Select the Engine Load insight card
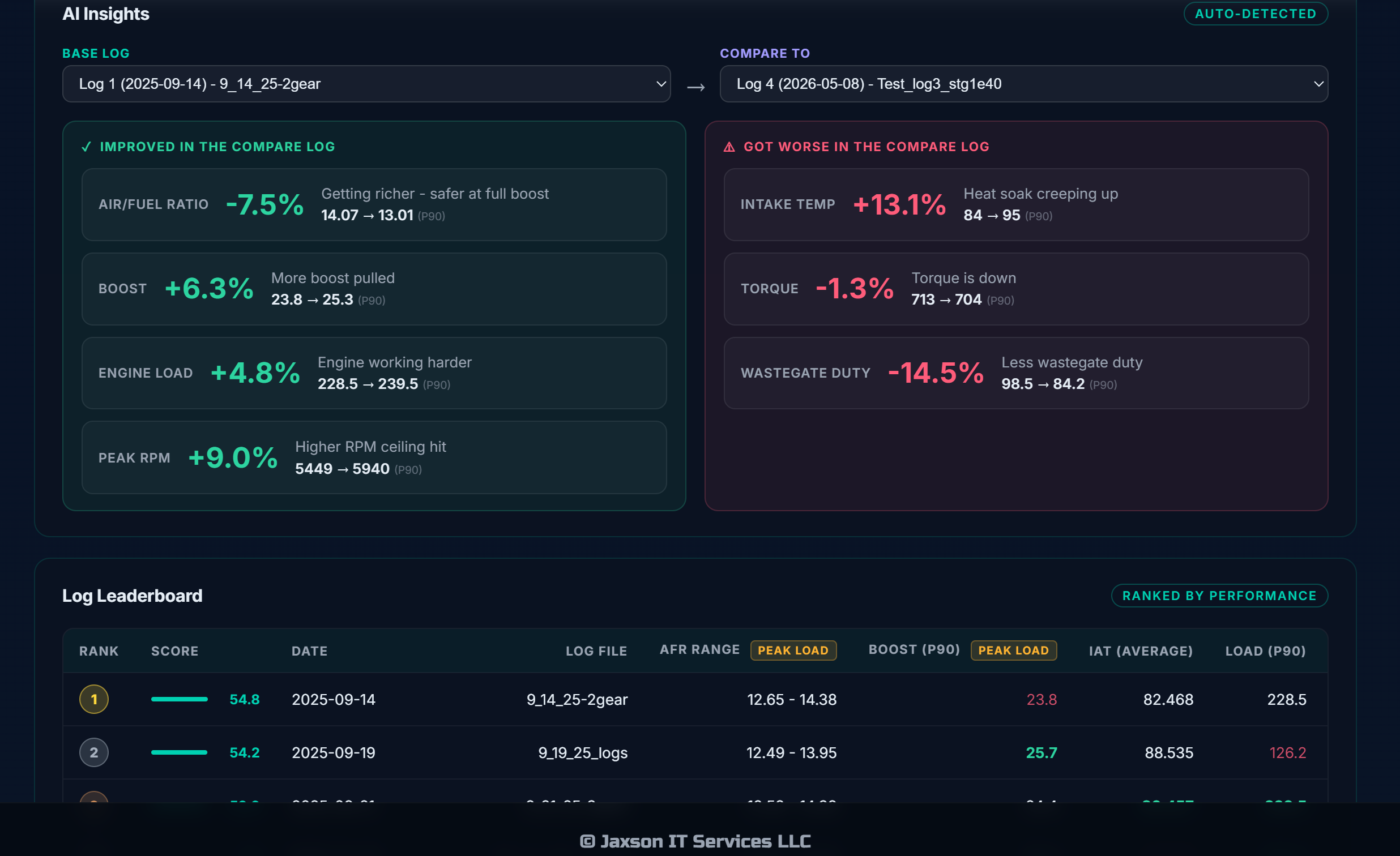Viewport: 1400px width, 856px height. pos(374,373)
